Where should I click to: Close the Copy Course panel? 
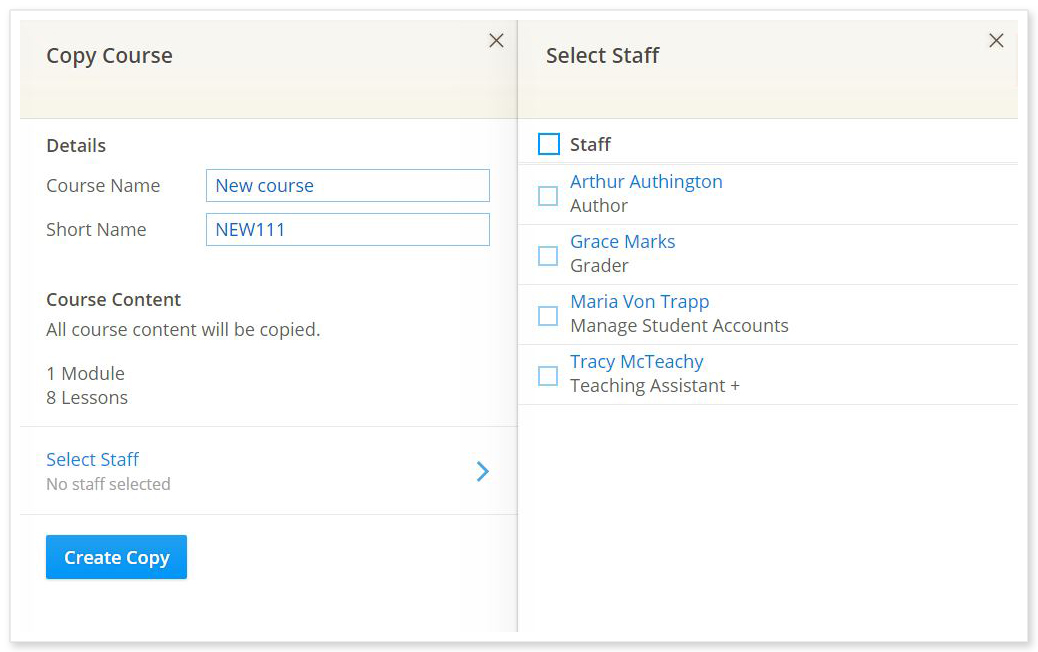point(496,41)
